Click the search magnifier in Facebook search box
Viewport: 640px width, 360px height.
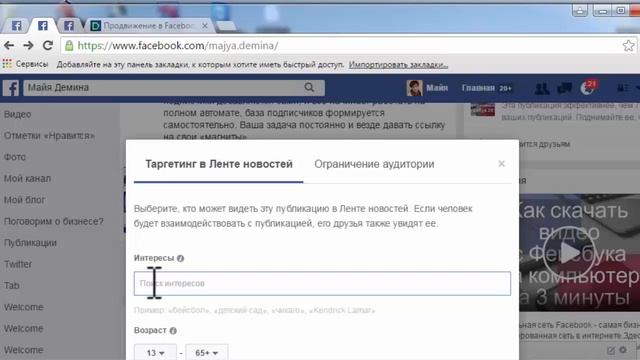click(309, 87)
